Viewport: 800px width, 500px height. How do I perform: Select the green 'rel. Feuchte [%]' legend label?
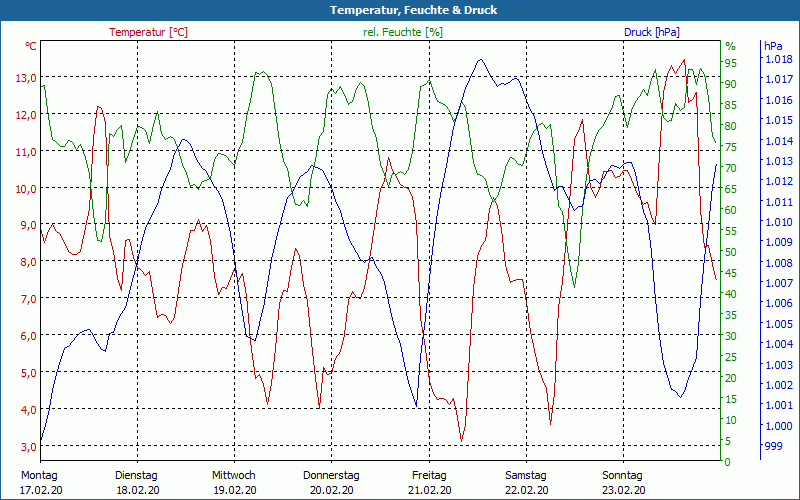(x=403, y=32)
